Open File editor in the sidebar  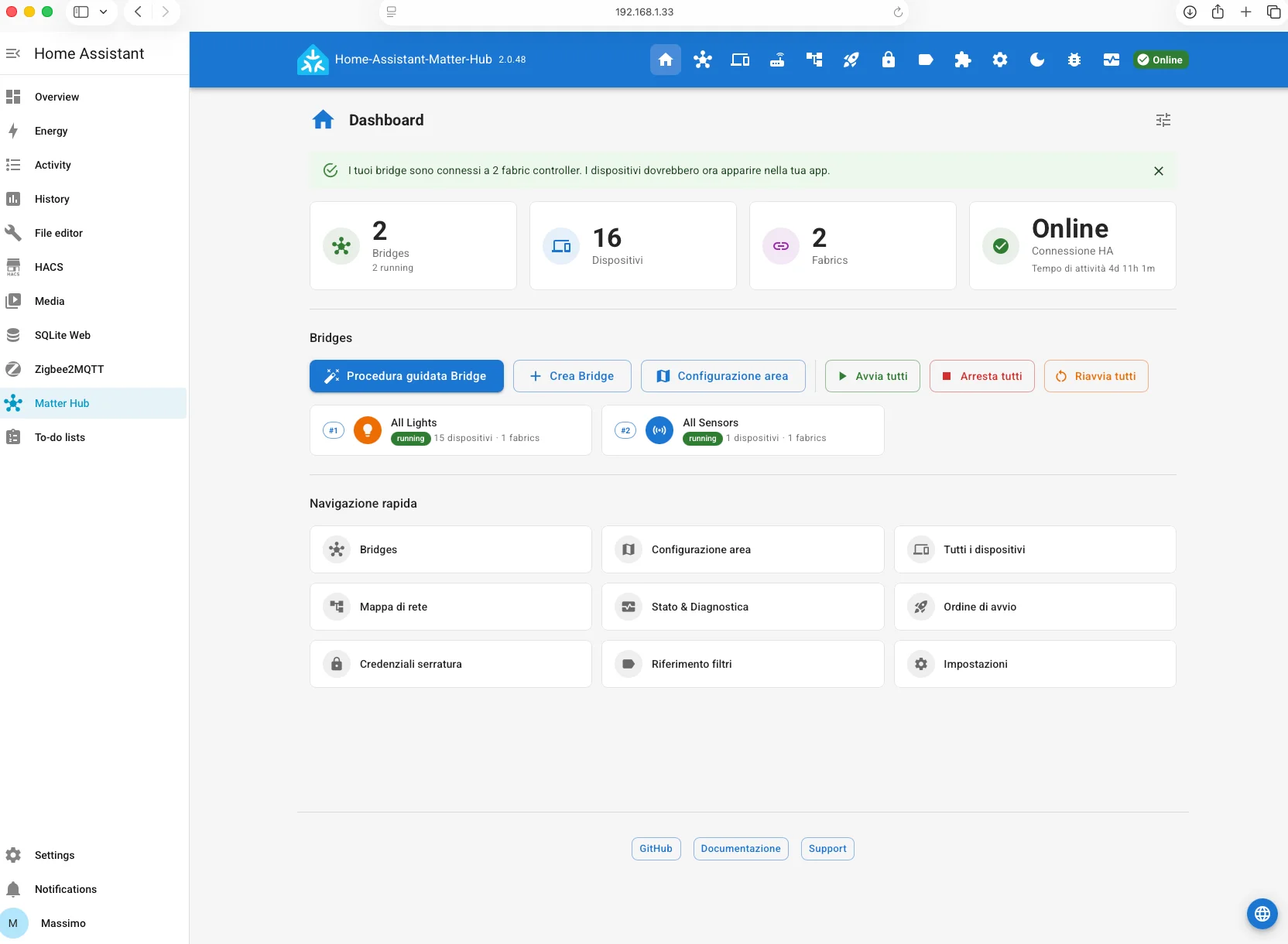94,233
